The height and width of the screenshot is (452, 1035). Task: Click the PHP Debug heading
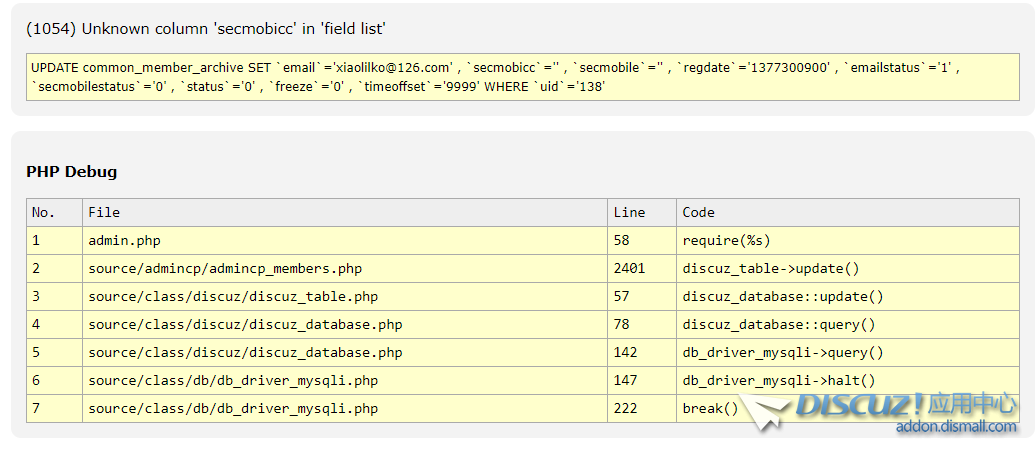71,172
